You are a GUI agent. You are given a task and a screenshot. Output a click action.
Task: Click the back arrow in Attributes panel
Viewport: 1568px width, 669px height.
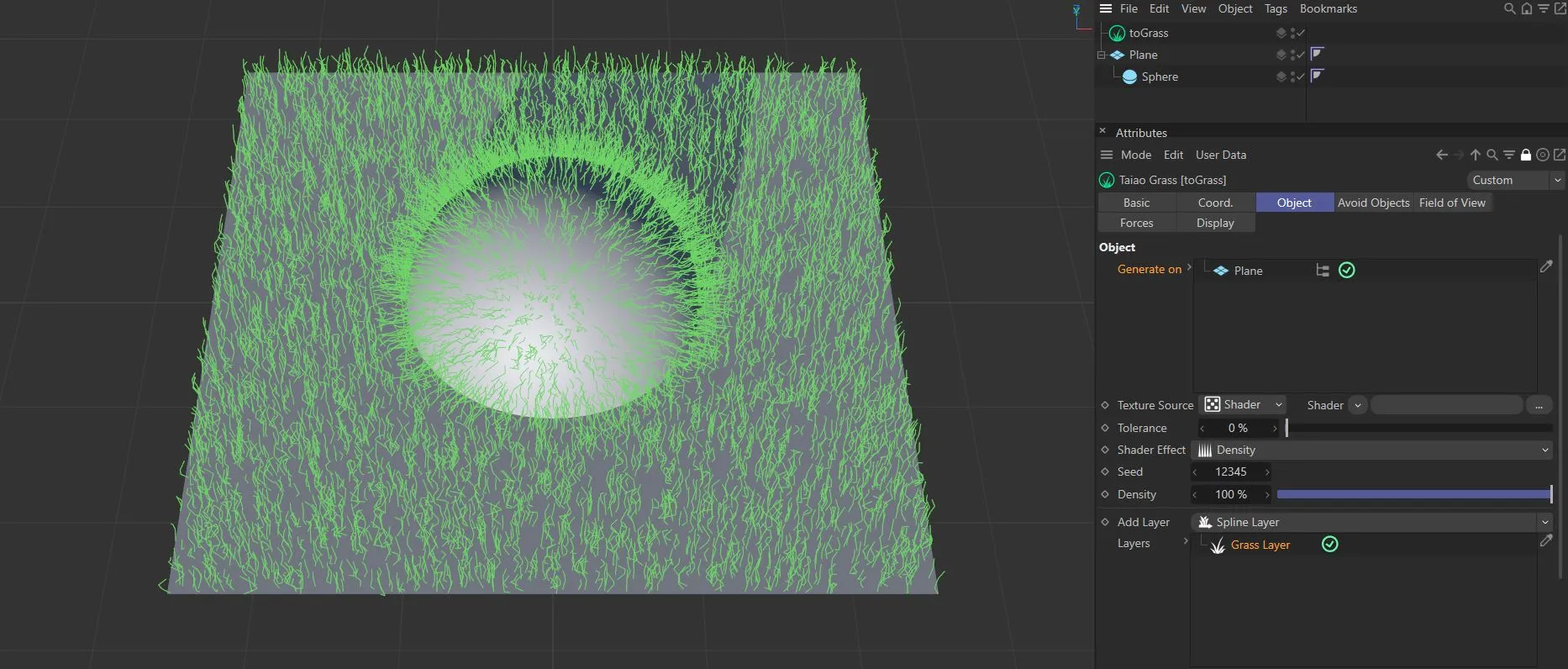pos(1442,155)
